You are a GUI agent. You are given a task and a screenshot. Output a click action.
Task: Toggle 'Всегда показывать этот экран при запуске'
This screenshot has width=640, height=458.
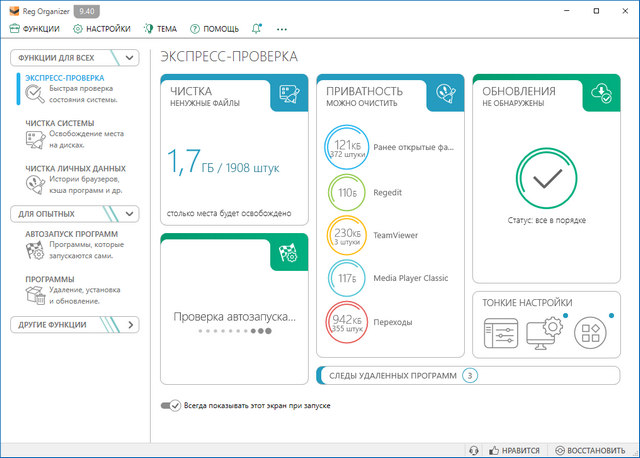click(x=170, y=405)
